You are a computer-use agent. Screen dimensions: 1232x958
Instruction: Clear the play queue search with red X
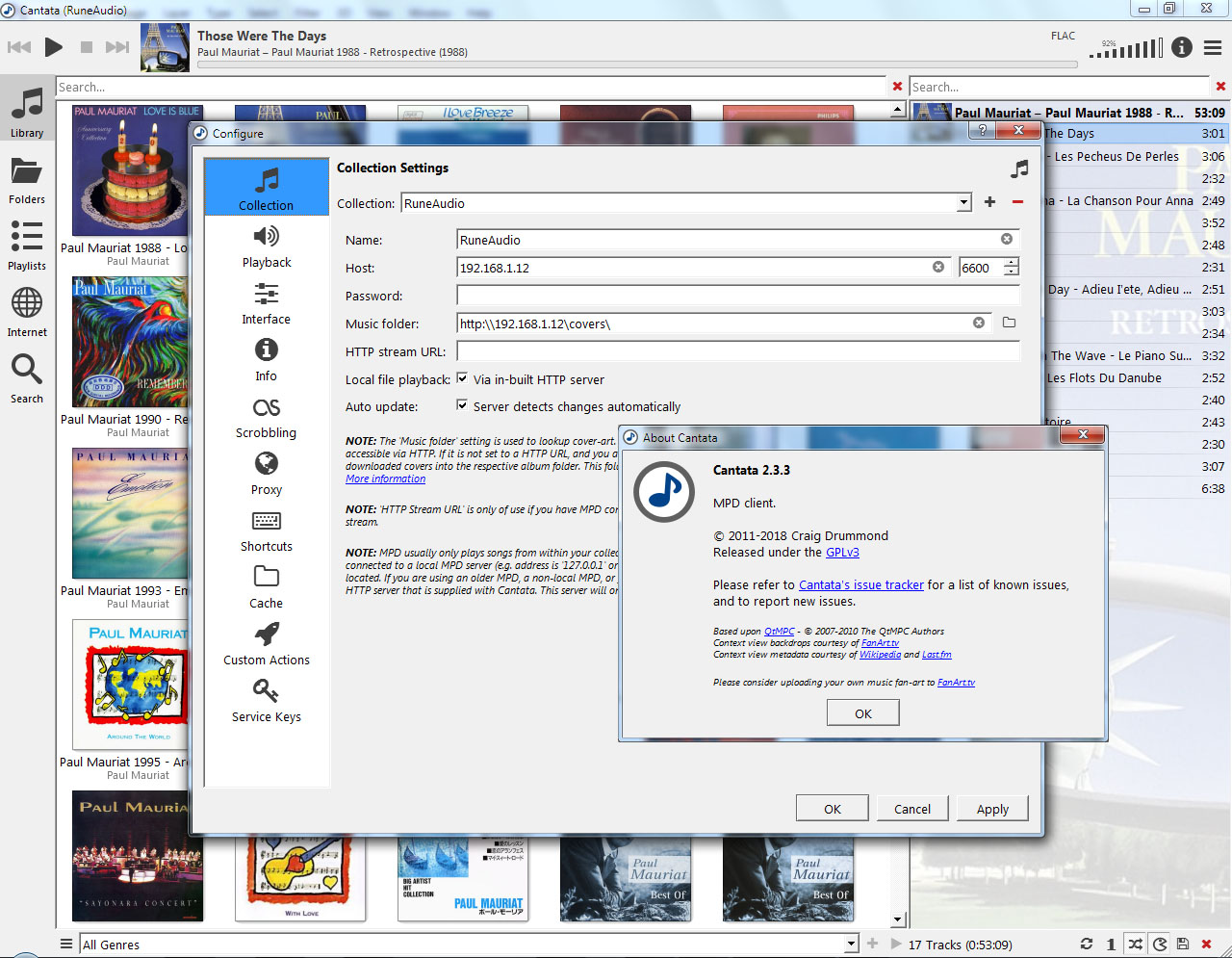[x=1220, y=87]
